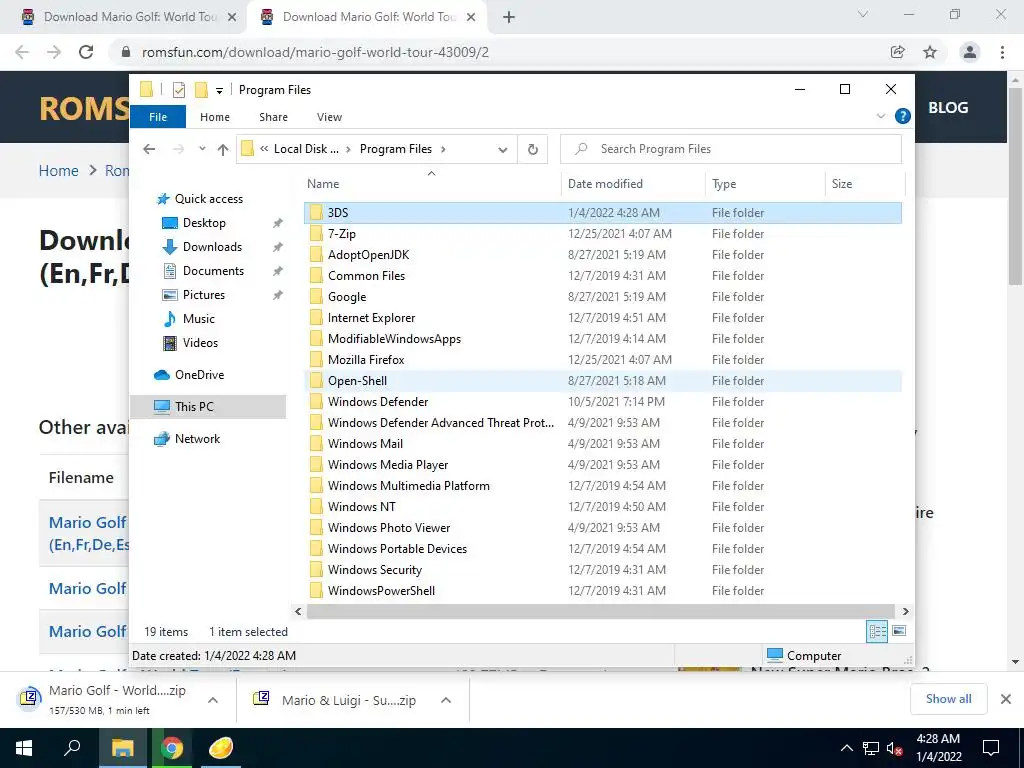Select the WindowsPowerShell folder
The image size is (1024, 768).
602,590
